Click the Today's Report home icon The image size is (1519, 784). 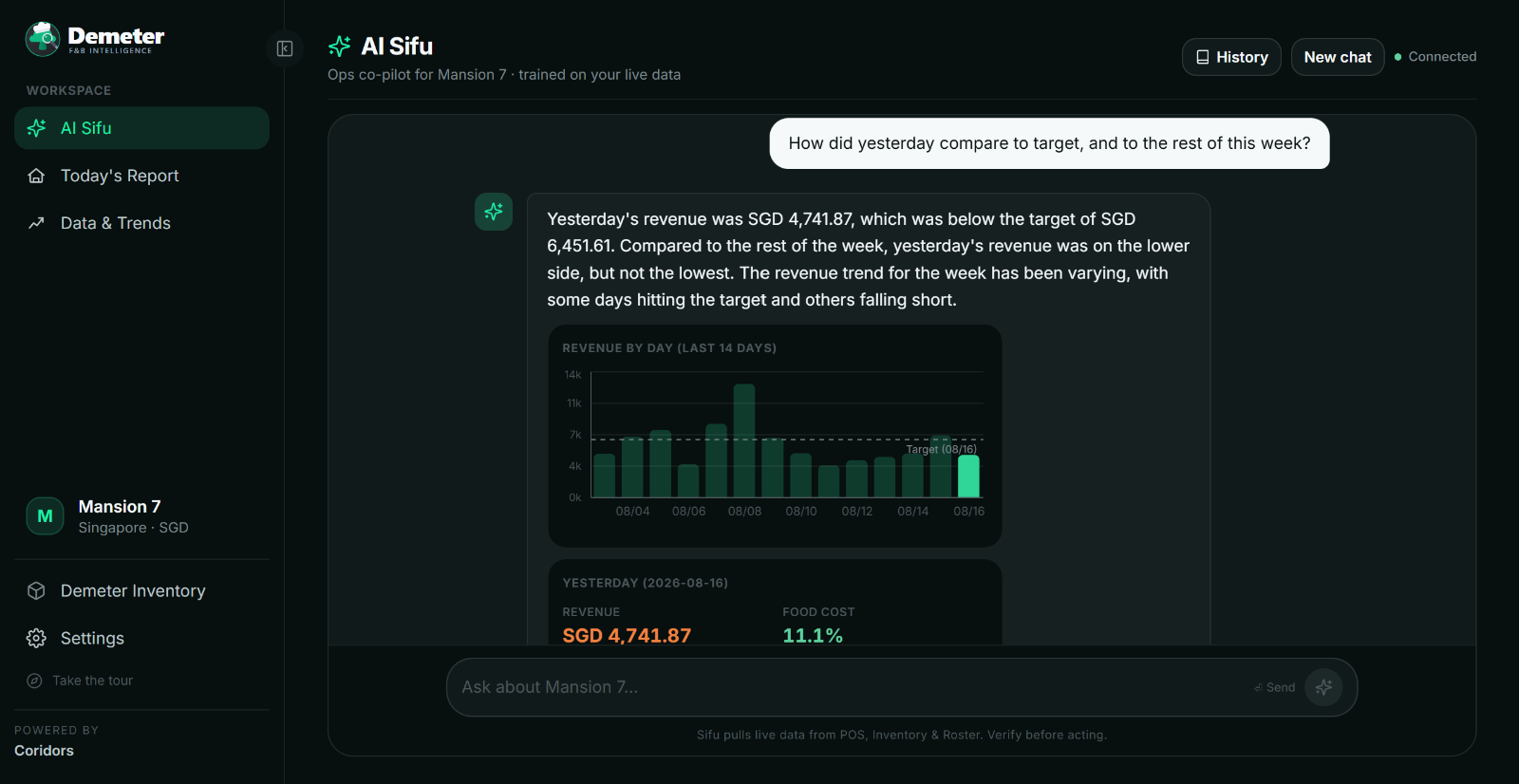tap(37, 176)
